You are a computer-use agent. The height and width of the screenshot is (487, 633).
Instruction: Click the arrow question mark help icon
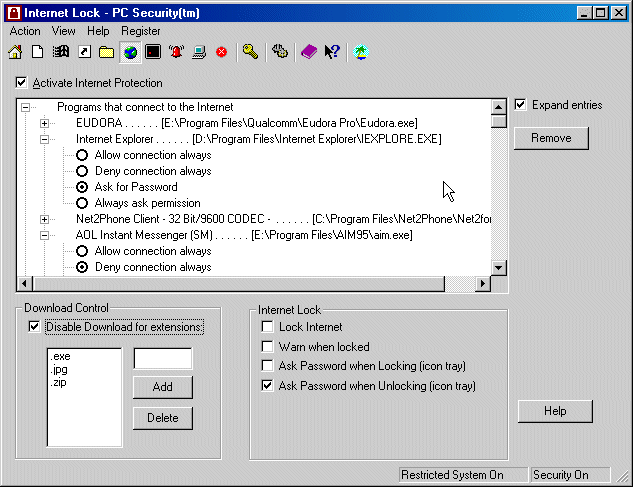332,52
